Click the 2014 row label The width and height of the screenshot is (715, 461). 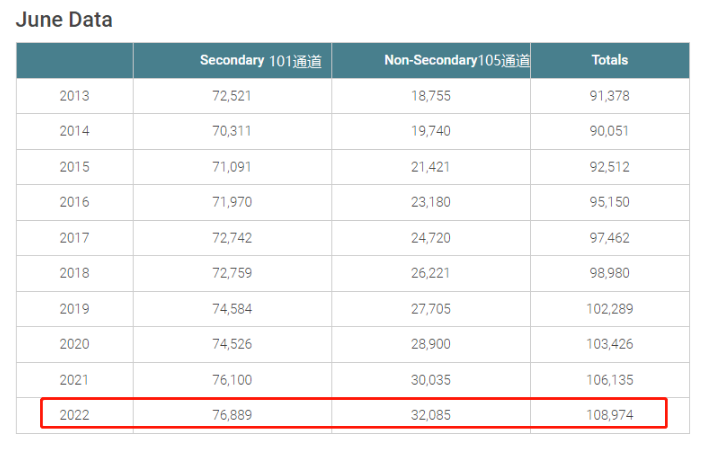(75, 131)
